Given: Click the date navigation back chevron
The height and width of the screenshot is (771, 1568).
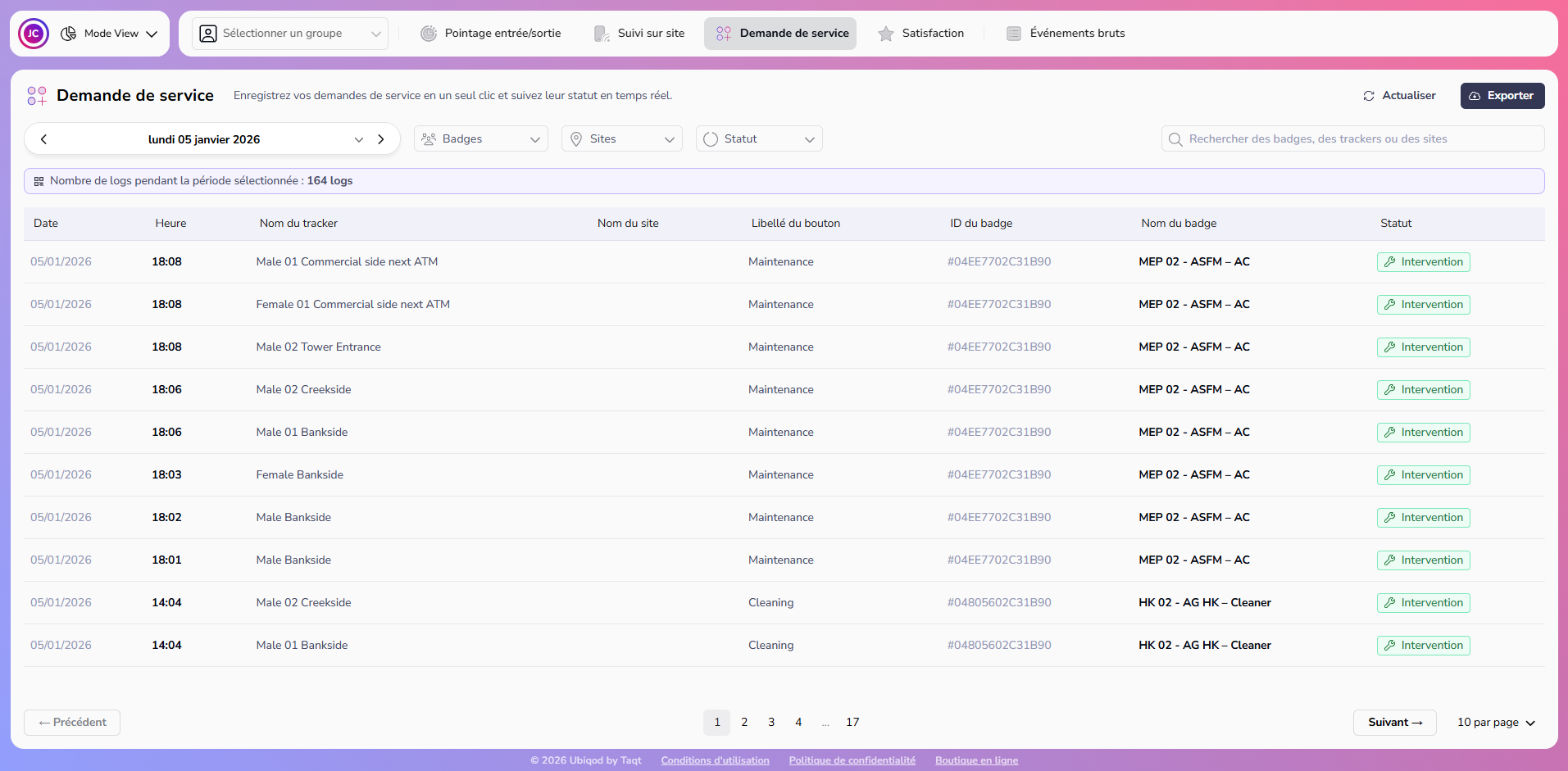Looking at the screenshot, I should [x=43, y=138].
